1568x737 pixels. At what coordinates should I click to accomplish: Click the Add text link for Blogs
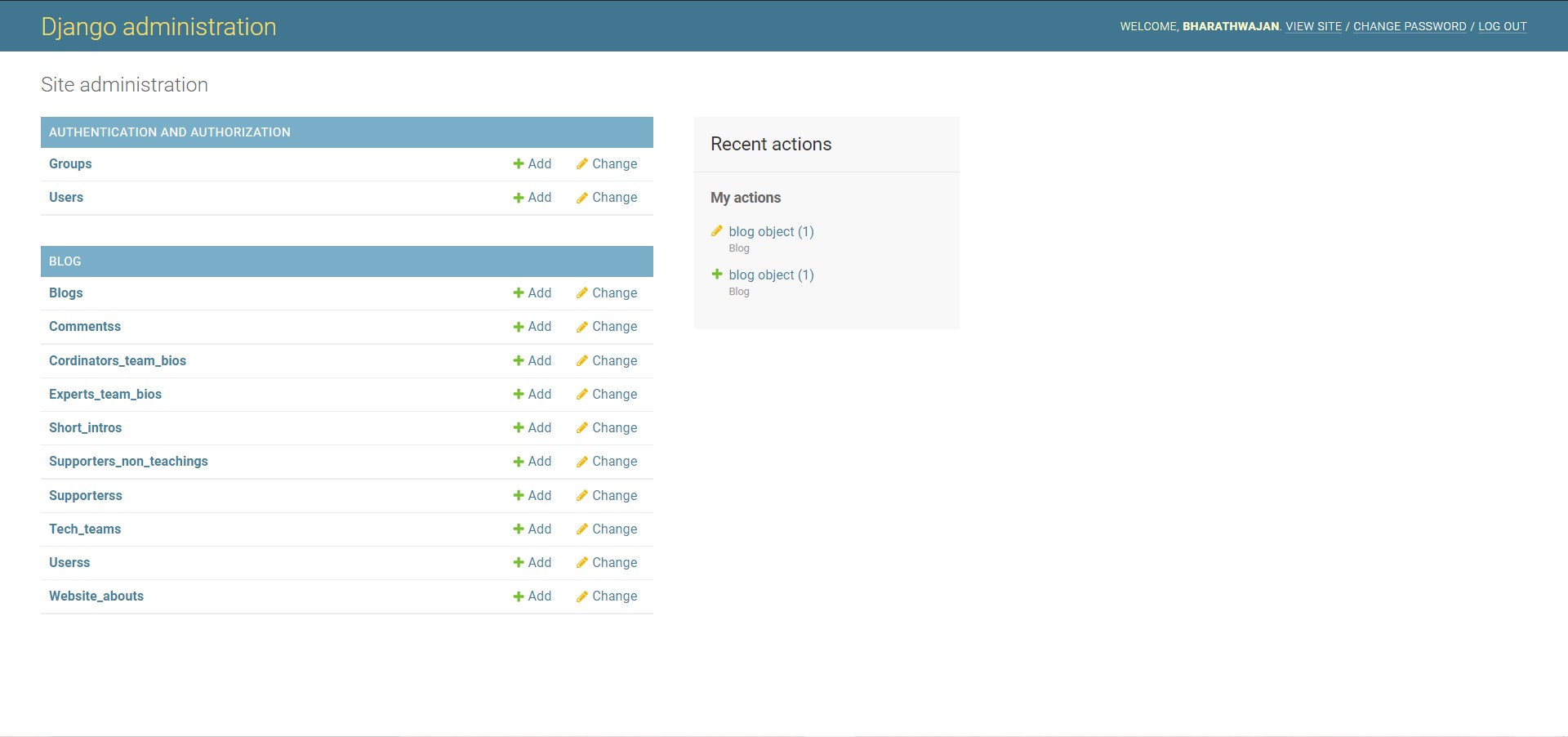click(x=540, y=293)
